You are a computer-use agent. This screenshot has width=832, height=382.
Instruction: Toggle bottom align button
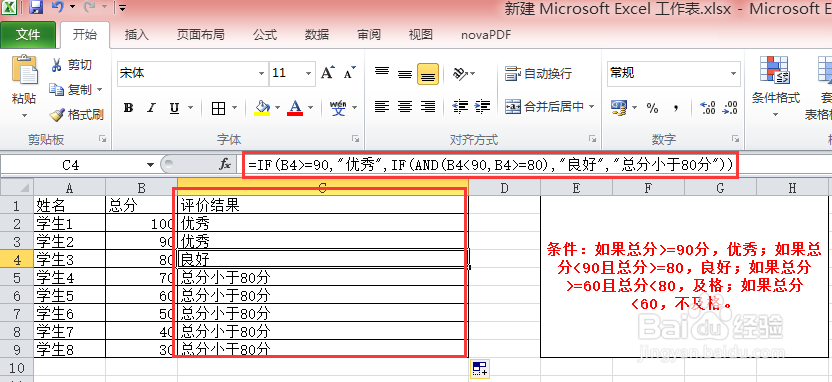[x=428, y=73]
